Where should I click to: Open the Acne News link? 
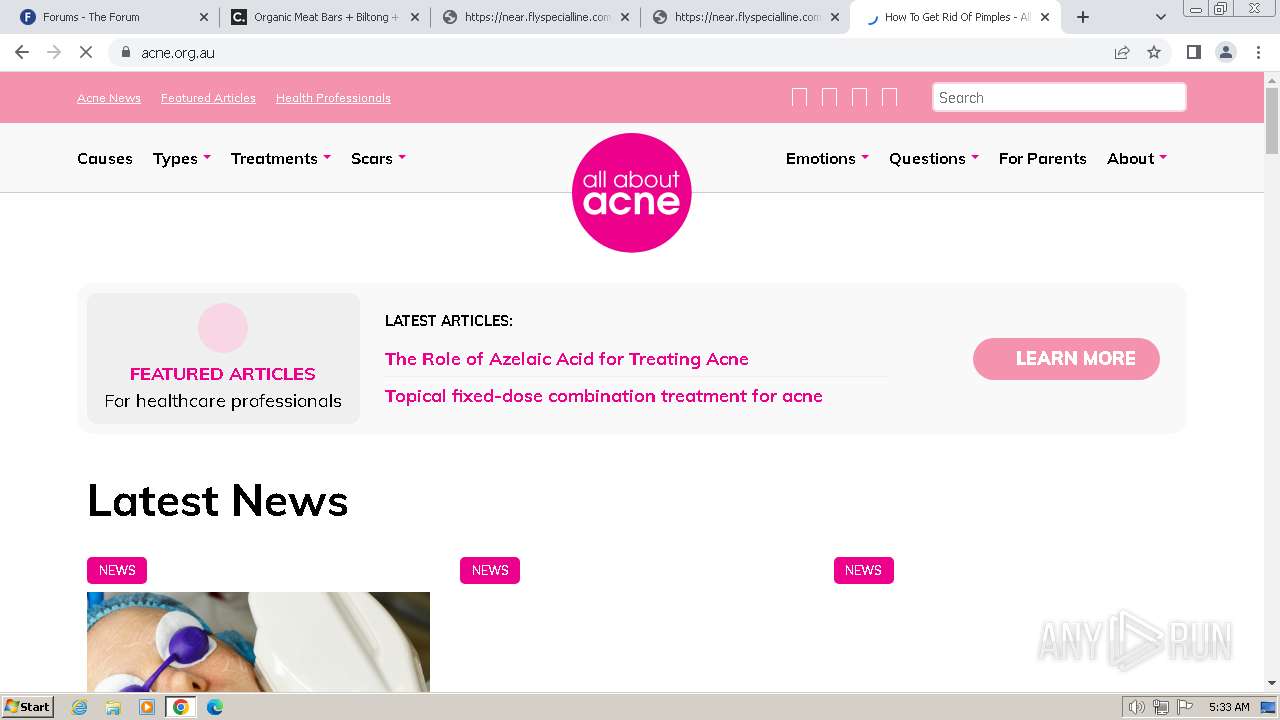[109, 98]
